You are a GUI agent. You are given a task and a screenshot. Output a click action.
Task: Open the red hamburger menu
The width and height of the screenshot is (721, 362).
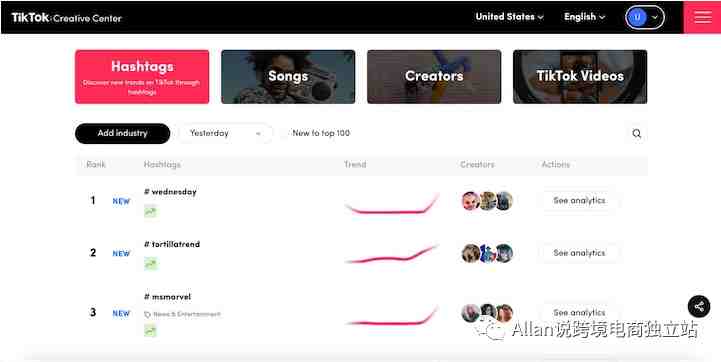pyautogui.click(x=702, y=17)
